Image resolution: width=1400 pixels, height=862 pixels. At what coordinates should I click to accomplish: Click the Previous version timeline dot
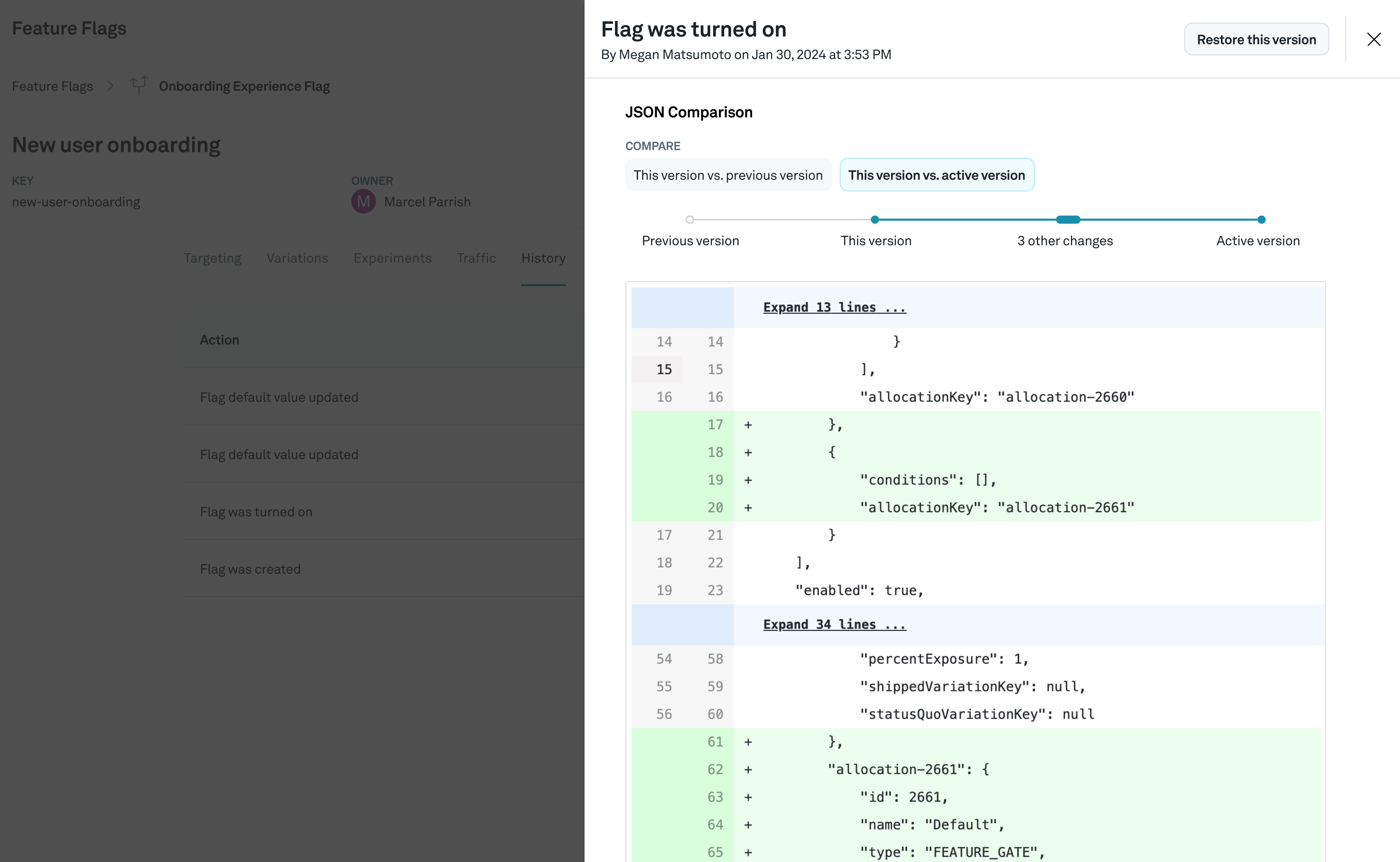click(690, 219)
